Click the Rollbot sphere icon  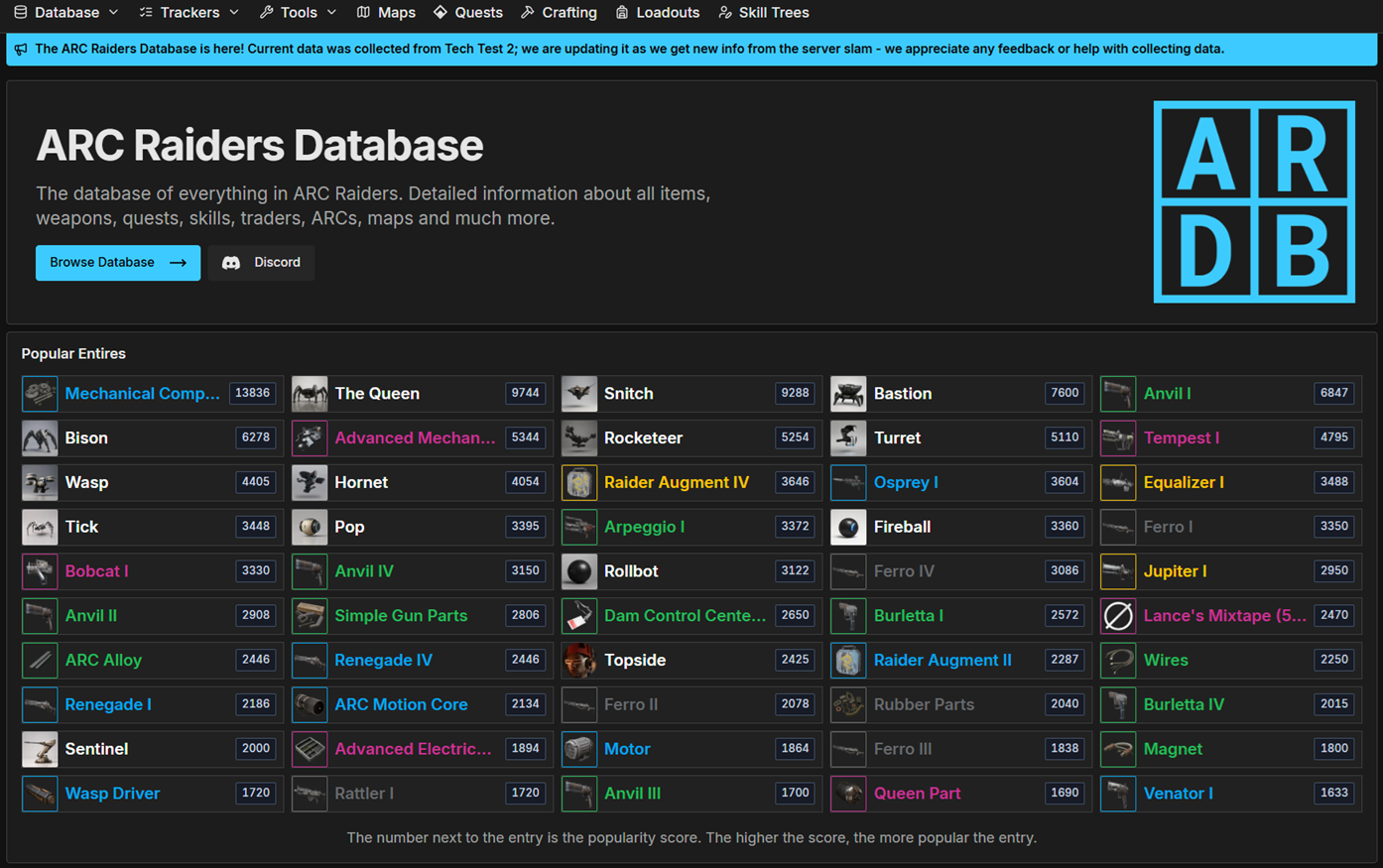click(579, 571)
